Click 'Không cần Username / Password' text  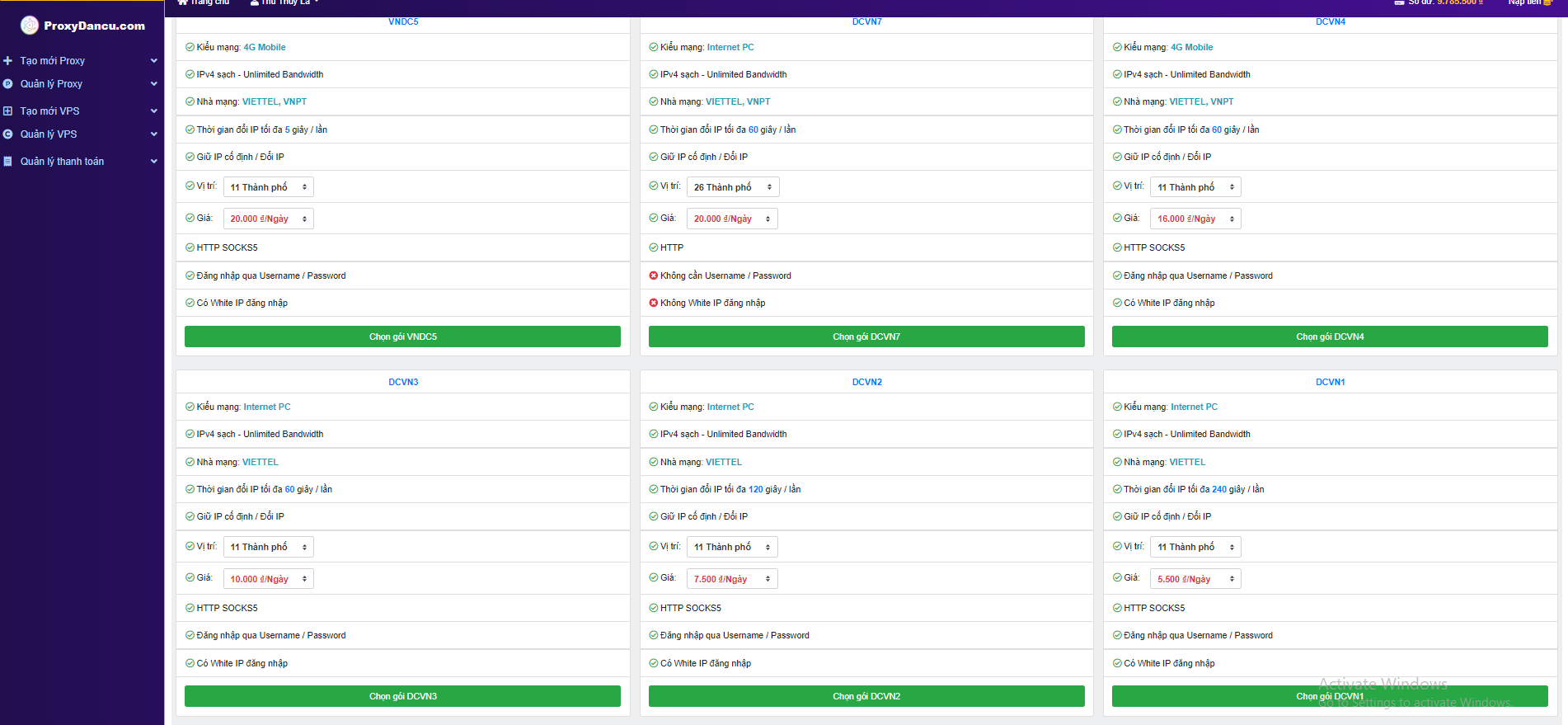725,275
